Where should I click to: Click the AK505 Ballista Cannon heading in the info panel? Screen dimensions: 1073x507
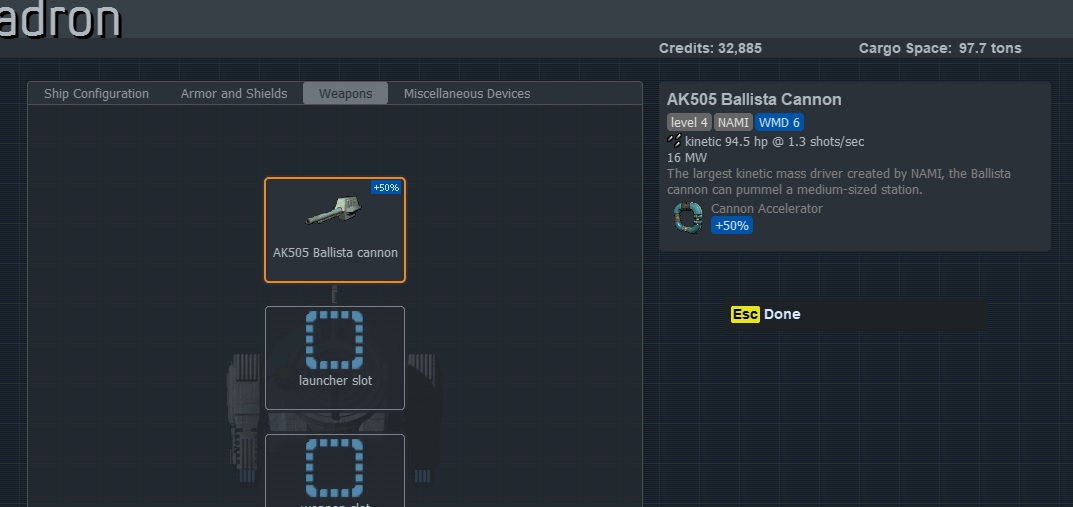754,100
